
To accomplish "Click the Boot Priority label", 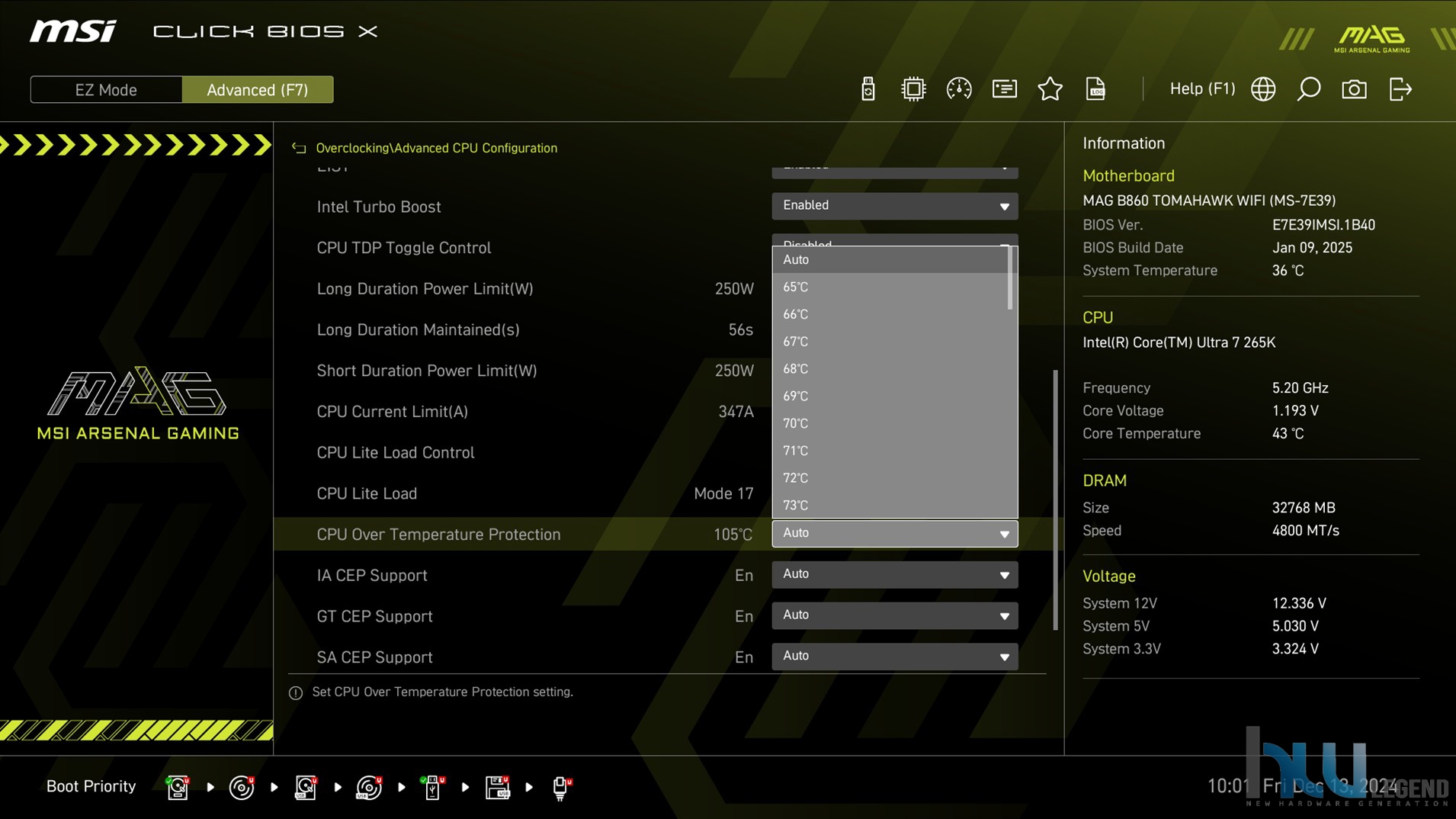I will [91, 786].
